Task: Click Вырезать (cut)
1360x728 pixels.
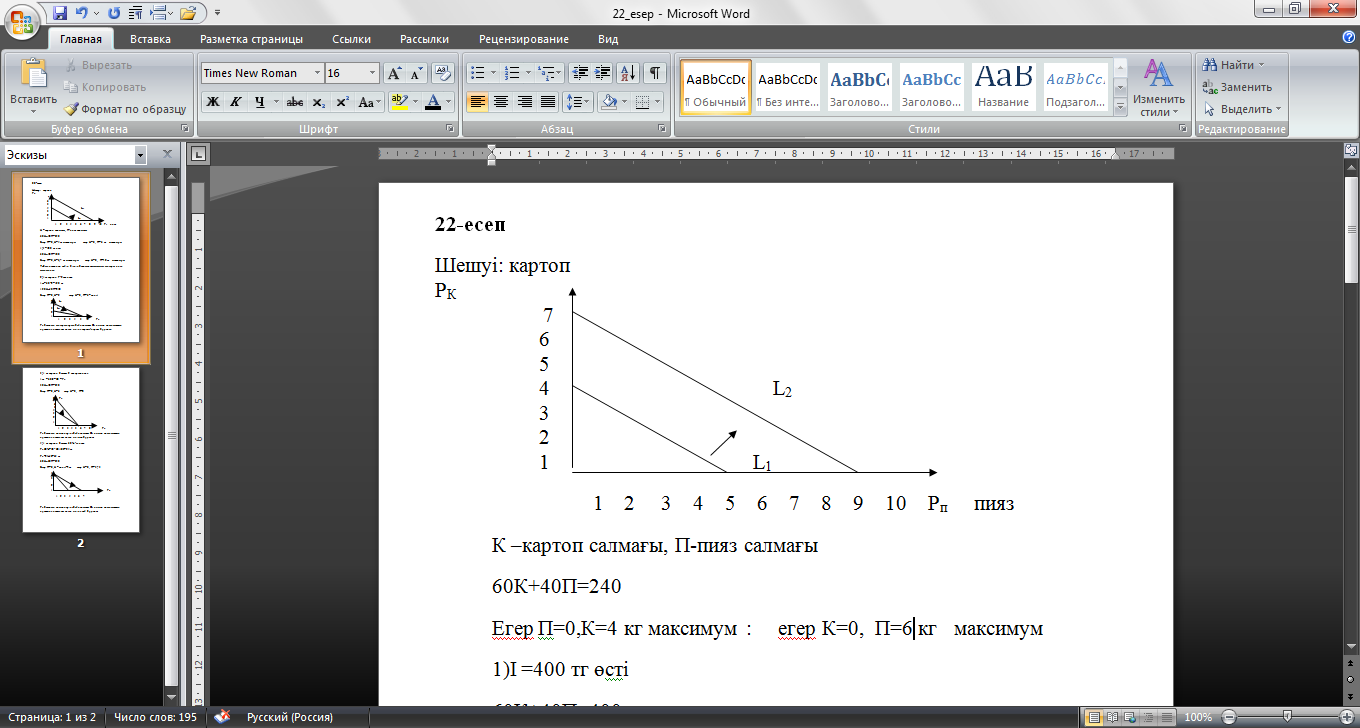Action: pos(98,65)
